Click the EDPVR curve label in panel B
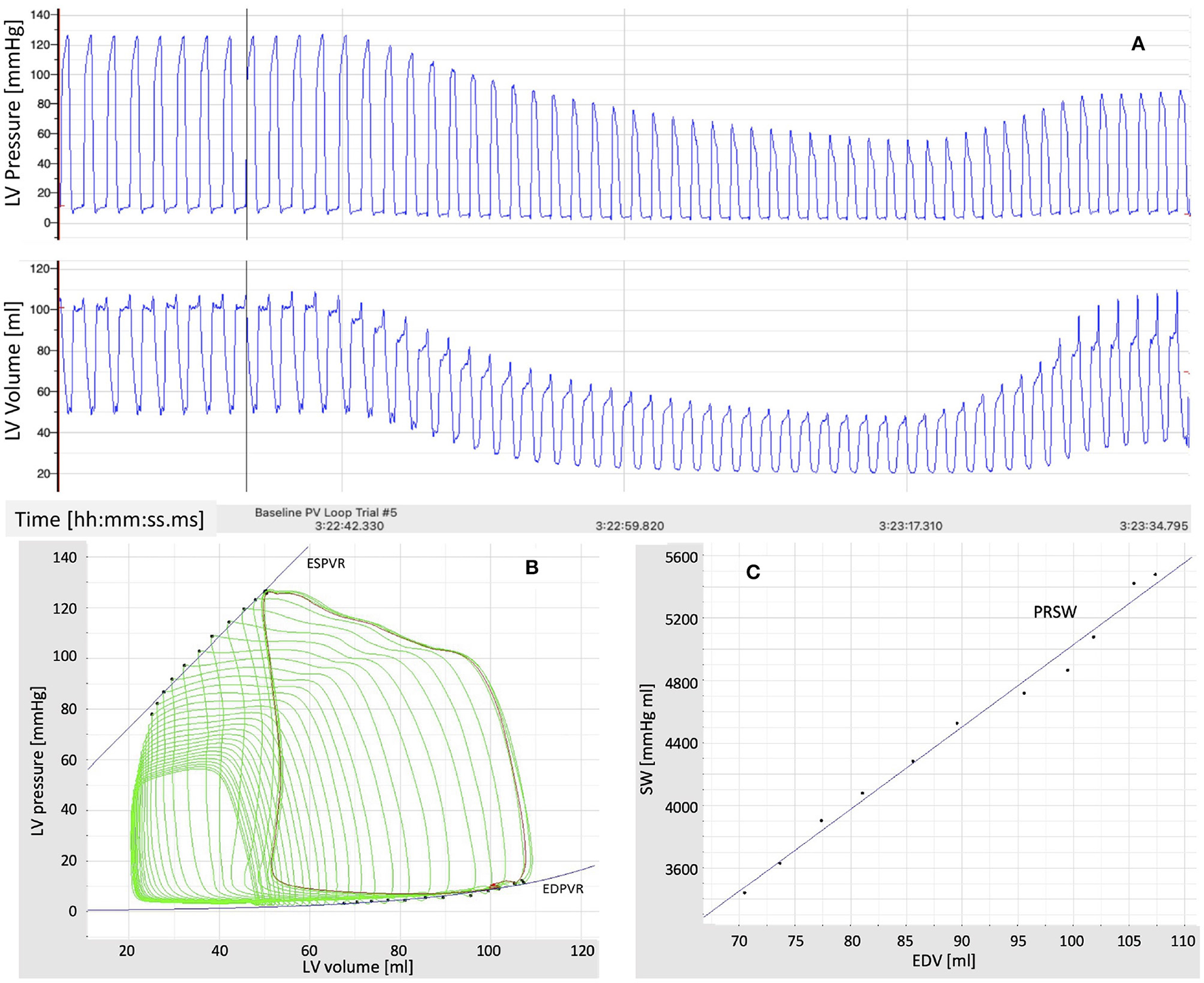Image resolution: width=1204 pixels, height=983 pixels. (563, 889)
